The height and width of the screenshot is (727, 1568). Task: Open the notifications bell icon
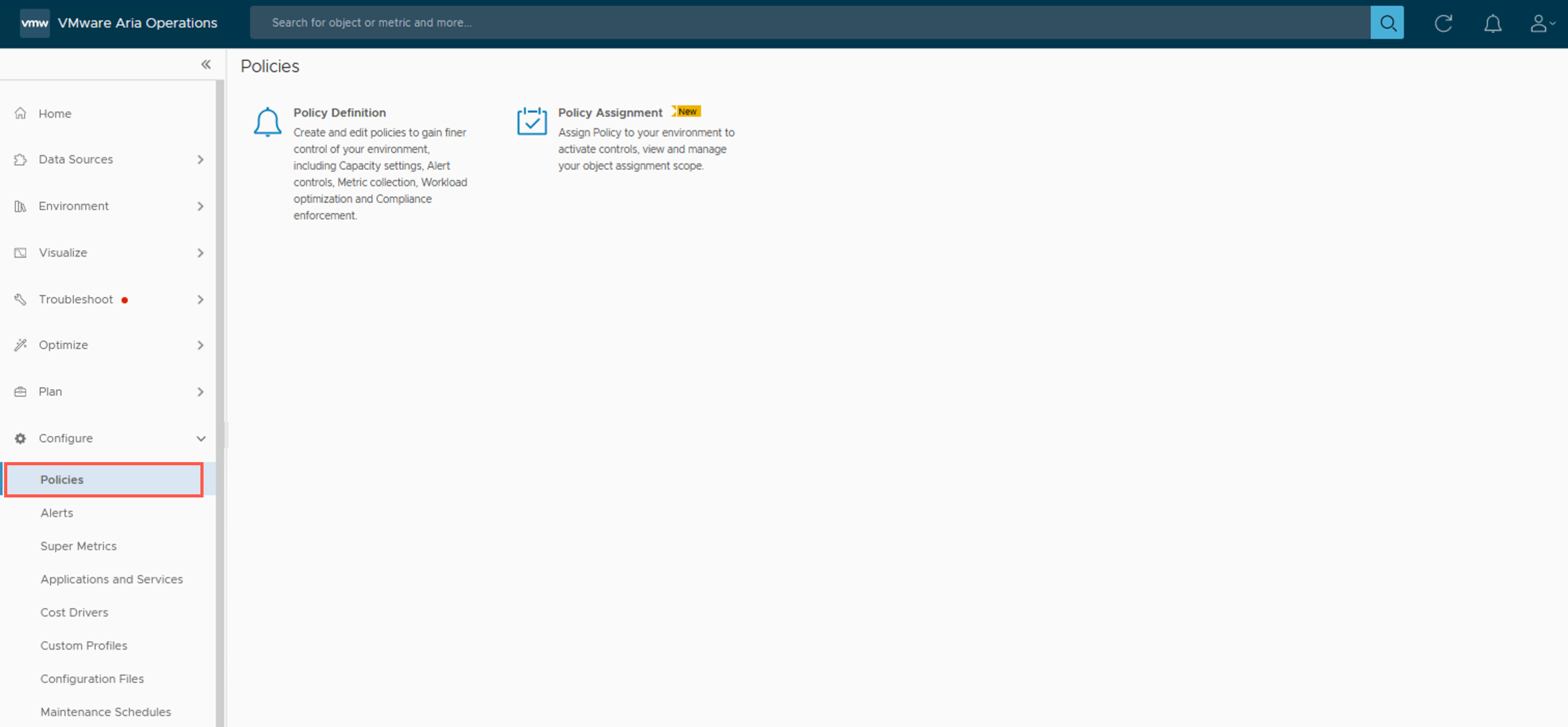1492,23
